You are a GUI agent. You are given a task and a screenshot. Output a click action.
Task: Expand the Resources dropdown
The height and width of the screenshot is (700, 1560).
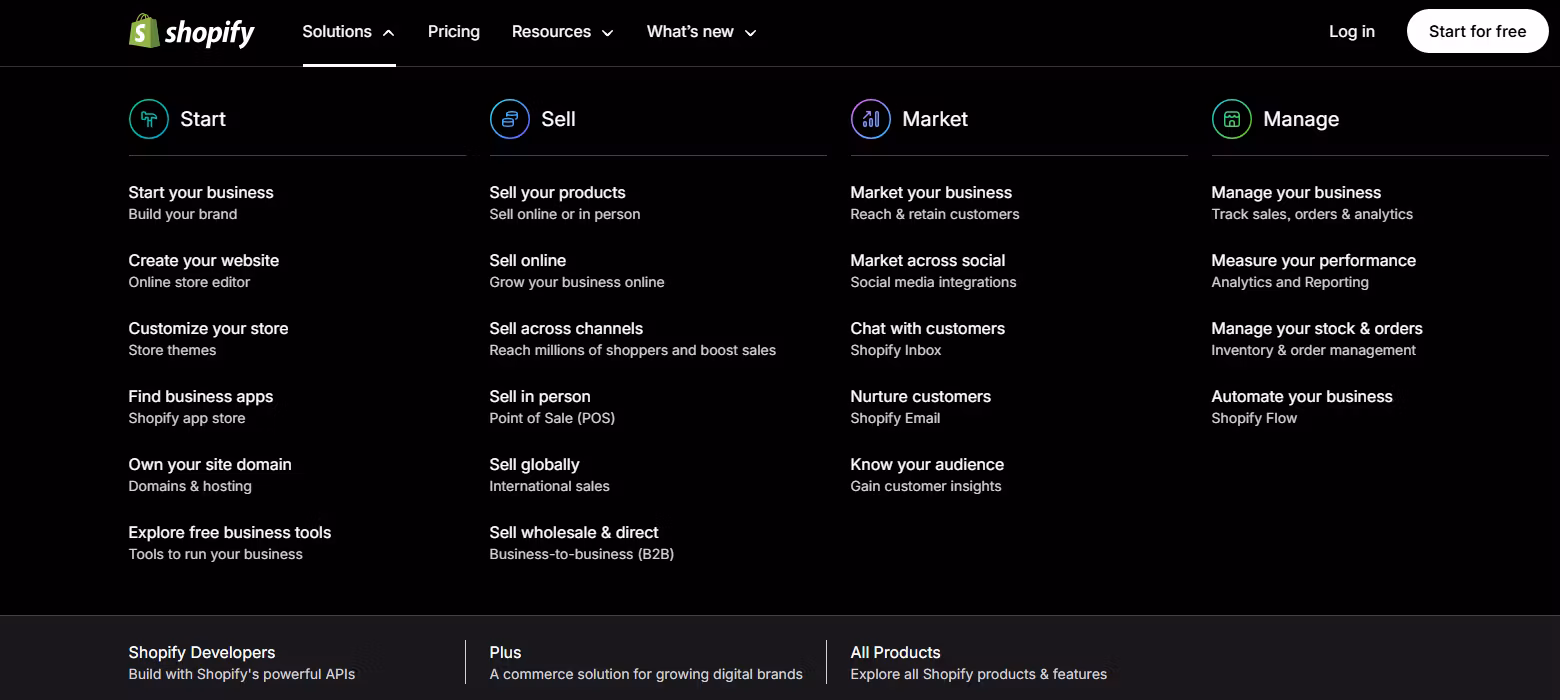coord(562,32)
